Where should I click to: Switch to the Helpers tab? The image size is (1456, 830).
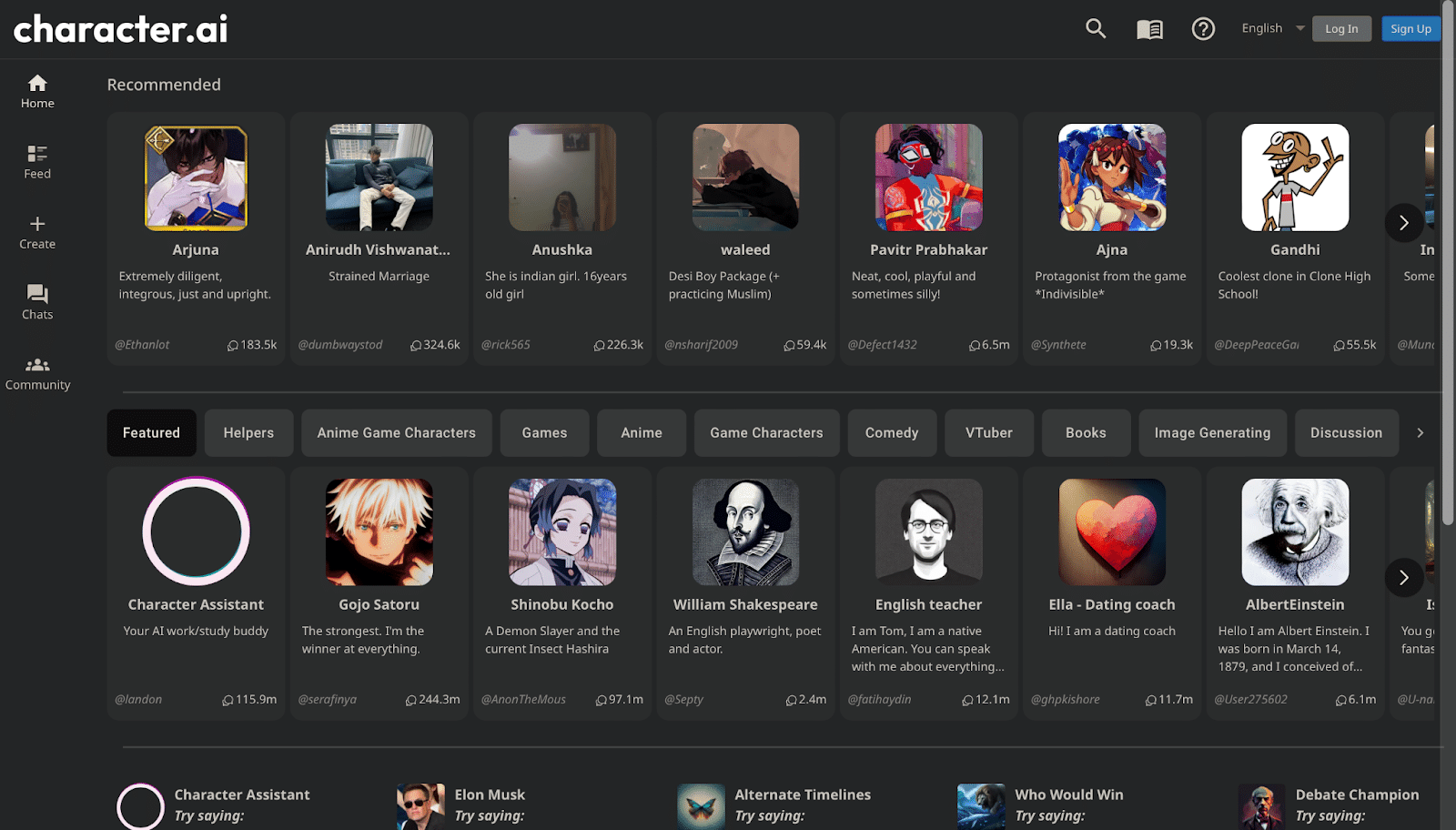(248, 432)
